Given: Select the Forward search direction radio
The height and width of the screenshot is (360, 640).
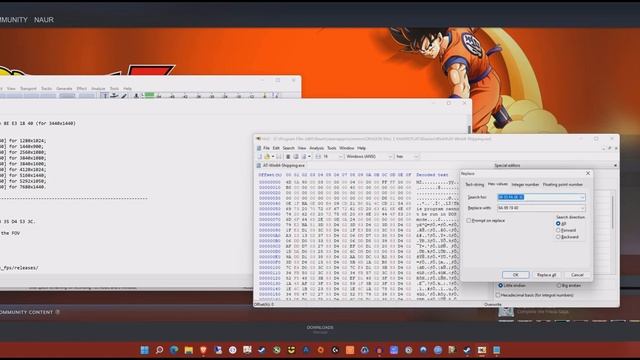Looking at the screenshot, I should 558,230.
